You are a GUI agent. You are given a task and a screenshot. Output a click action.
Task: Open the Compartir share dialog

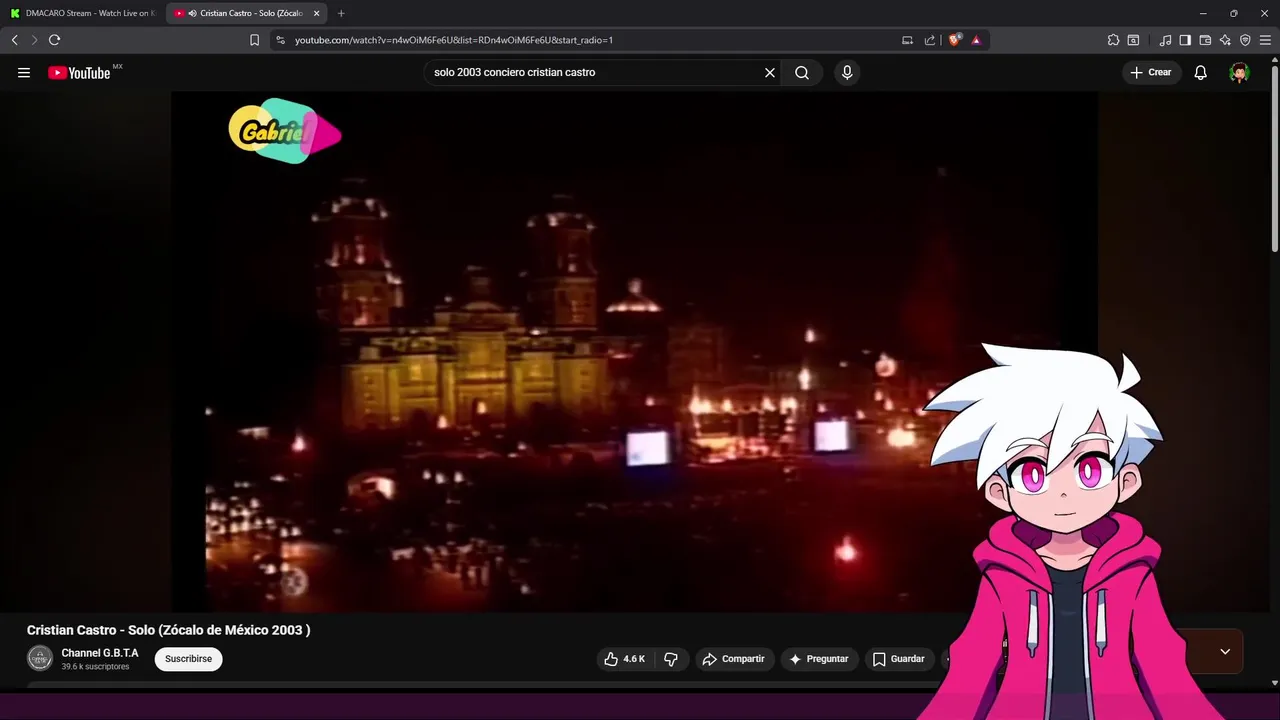click(734, 659)
